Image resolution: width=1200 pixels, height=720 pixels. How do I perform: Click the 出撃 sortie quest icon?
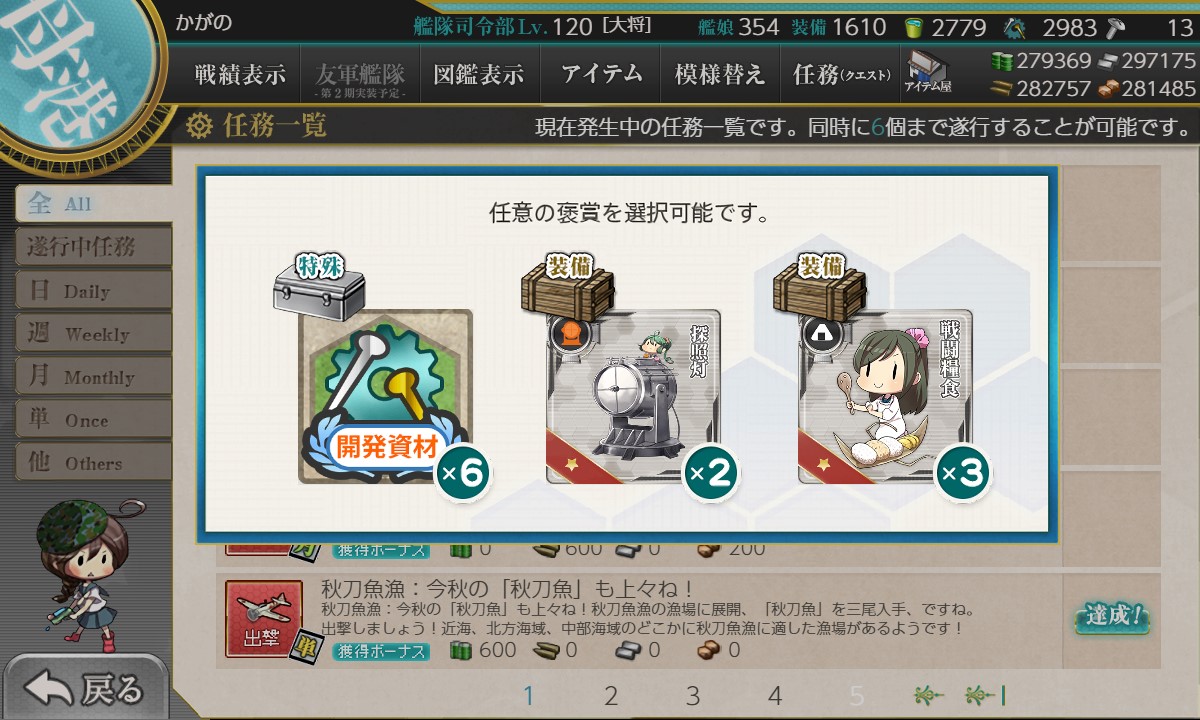[x=264, y=620]
